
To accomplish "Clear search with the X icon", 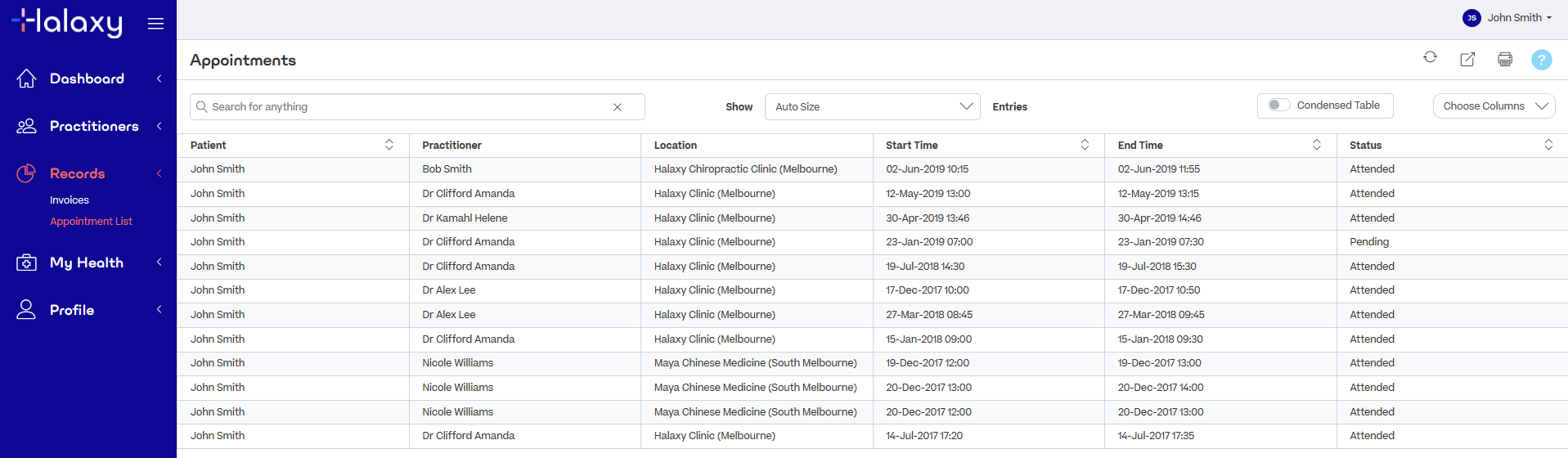I will [618, 107].
